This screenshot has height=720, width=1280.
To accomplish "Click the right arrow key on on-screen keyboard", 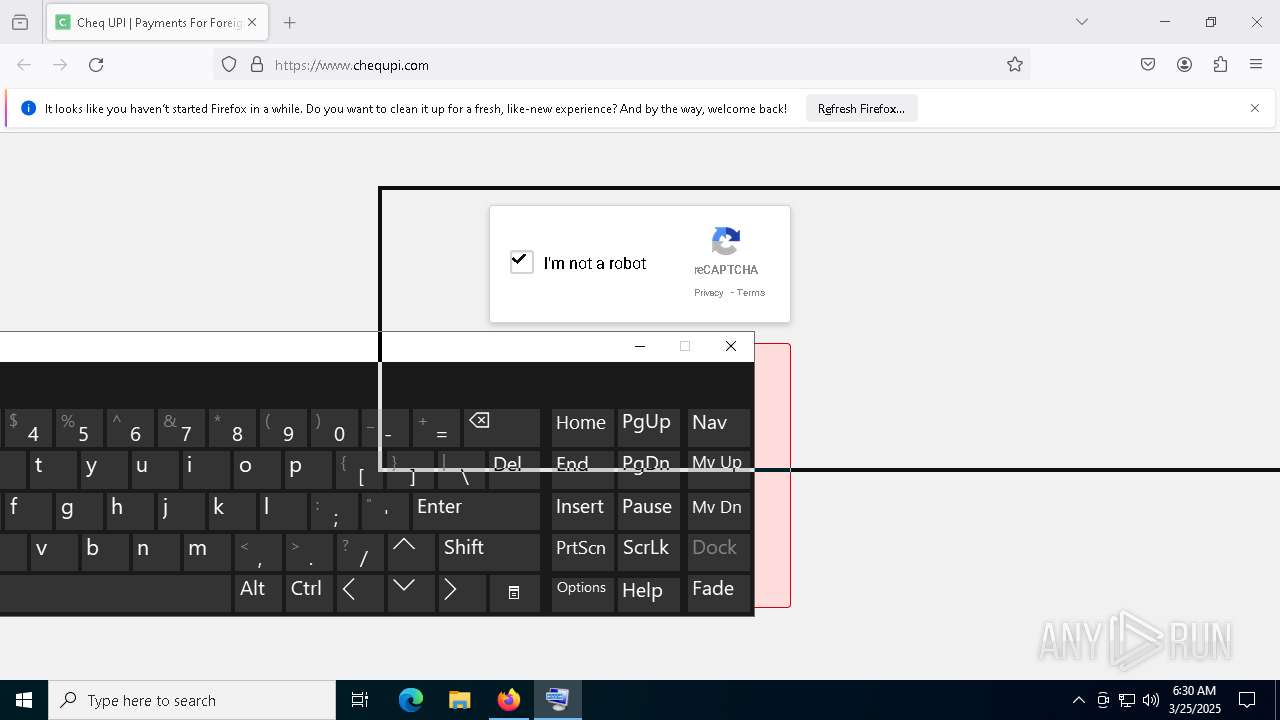I will [462, 593].
